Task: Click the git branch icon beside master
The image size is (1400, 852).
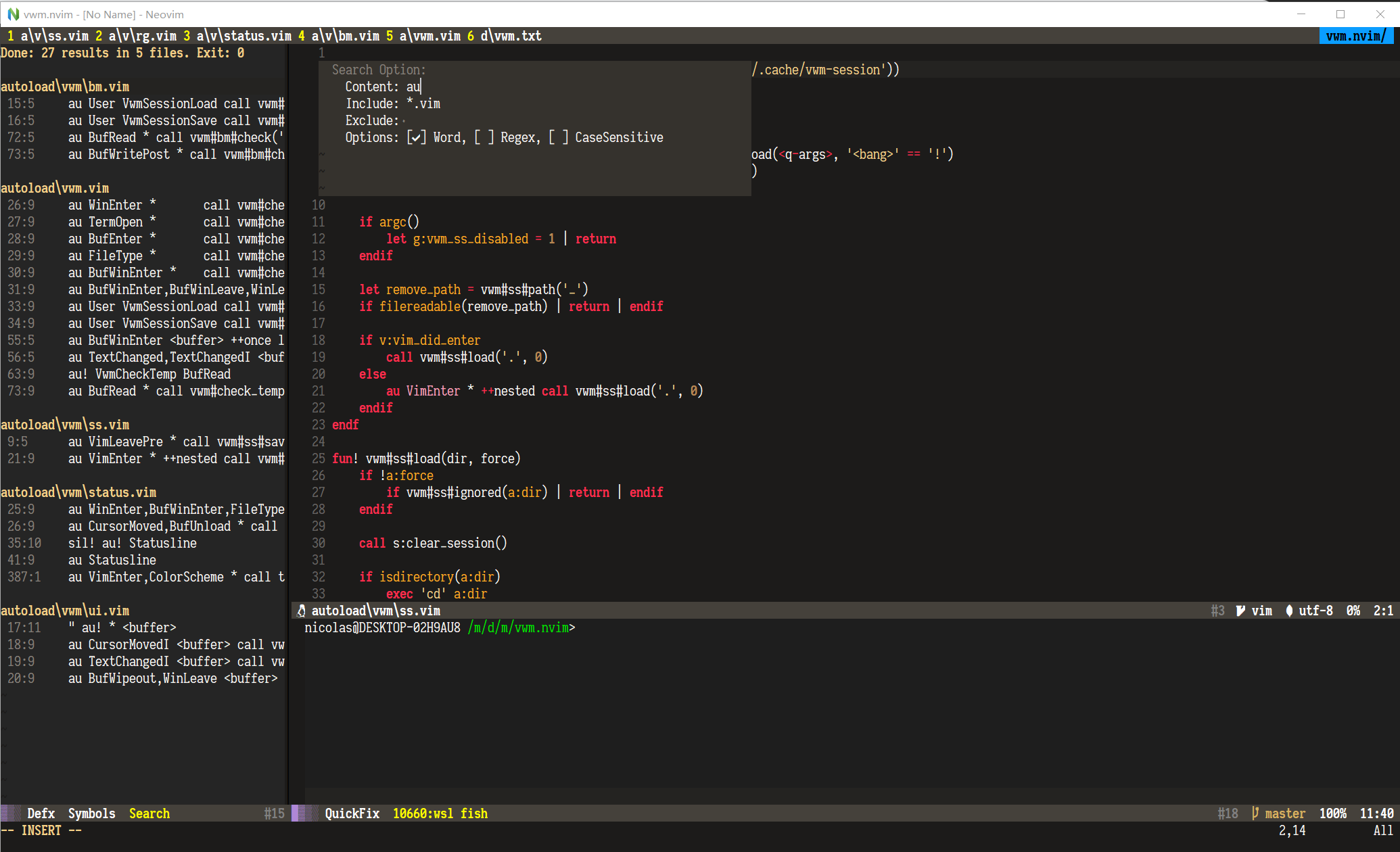Action: click(1255, 813)
